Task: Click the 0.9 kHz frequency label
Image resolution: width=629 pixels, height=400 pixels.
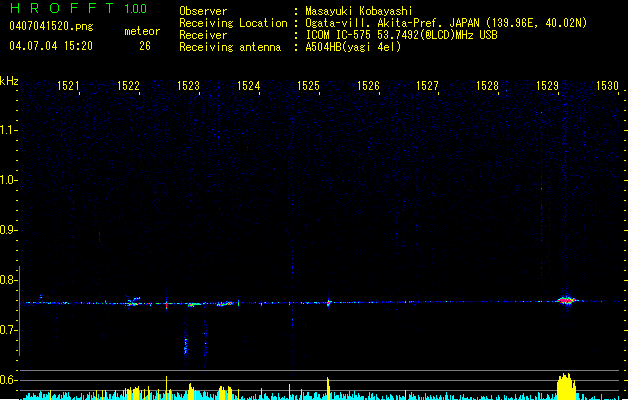Action: pyautogui.click(x=8, y=230)
